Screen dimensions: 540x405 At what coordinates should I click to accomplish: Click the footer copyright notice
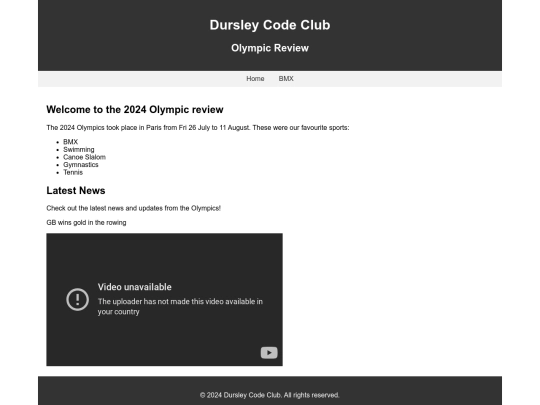coord(270,395)
